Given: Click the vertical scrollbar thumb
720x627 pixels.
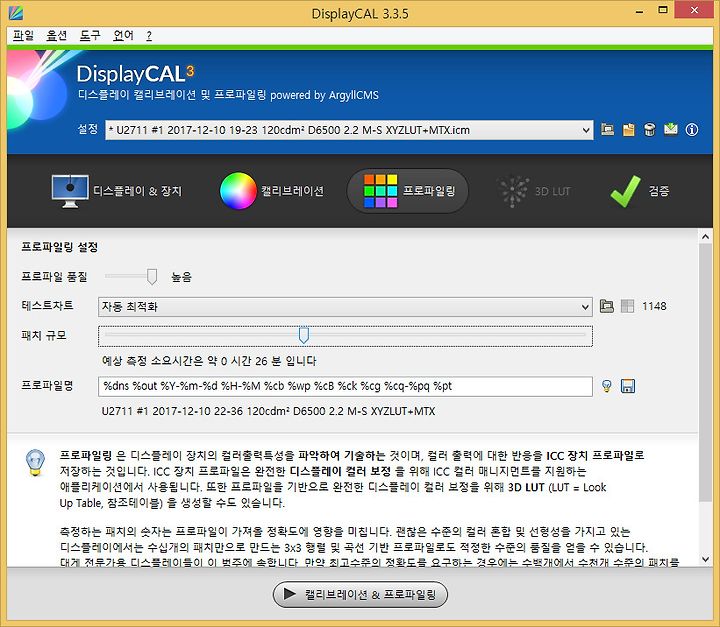Looking at the screenshot, I should tap(705, 373).
